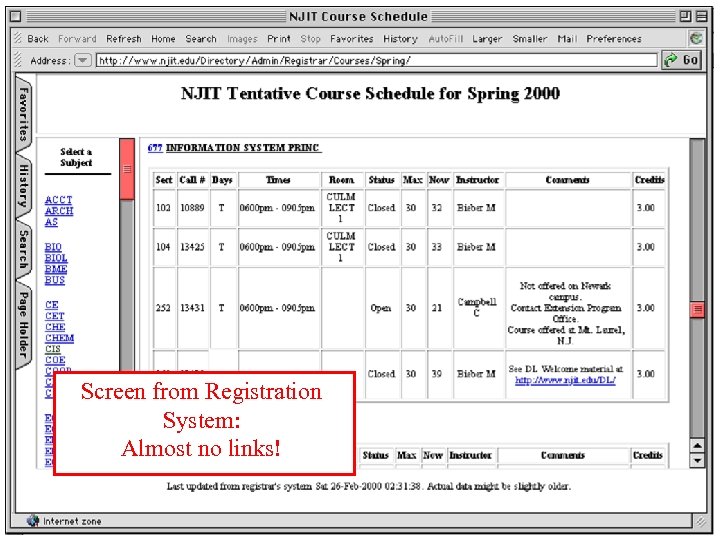720x540 pixels.
Task: Open the Favorites toolbar item
Action: pyautogui.click(x=352, y=39)
